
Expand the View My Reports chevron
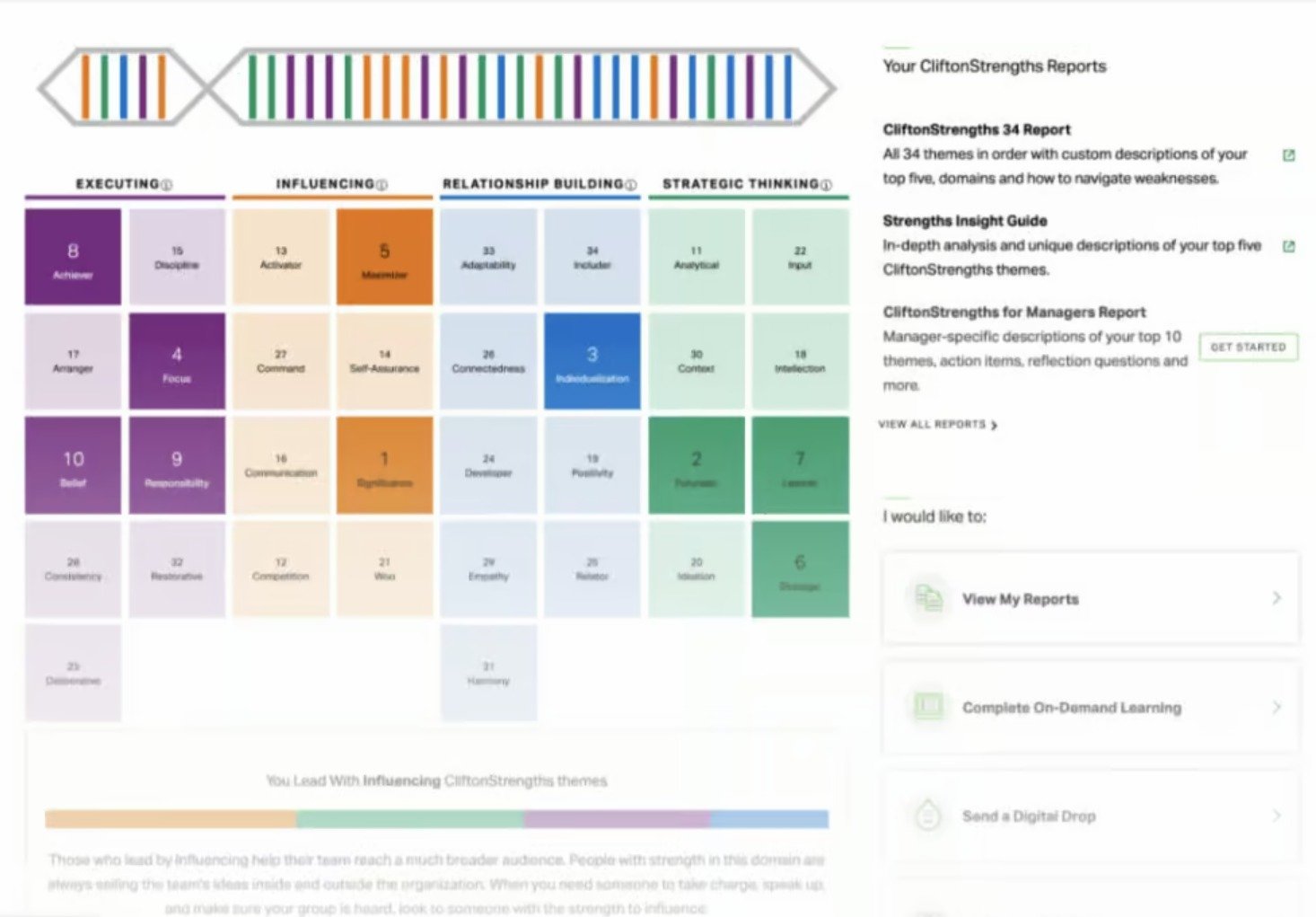tap(1276, 598)
